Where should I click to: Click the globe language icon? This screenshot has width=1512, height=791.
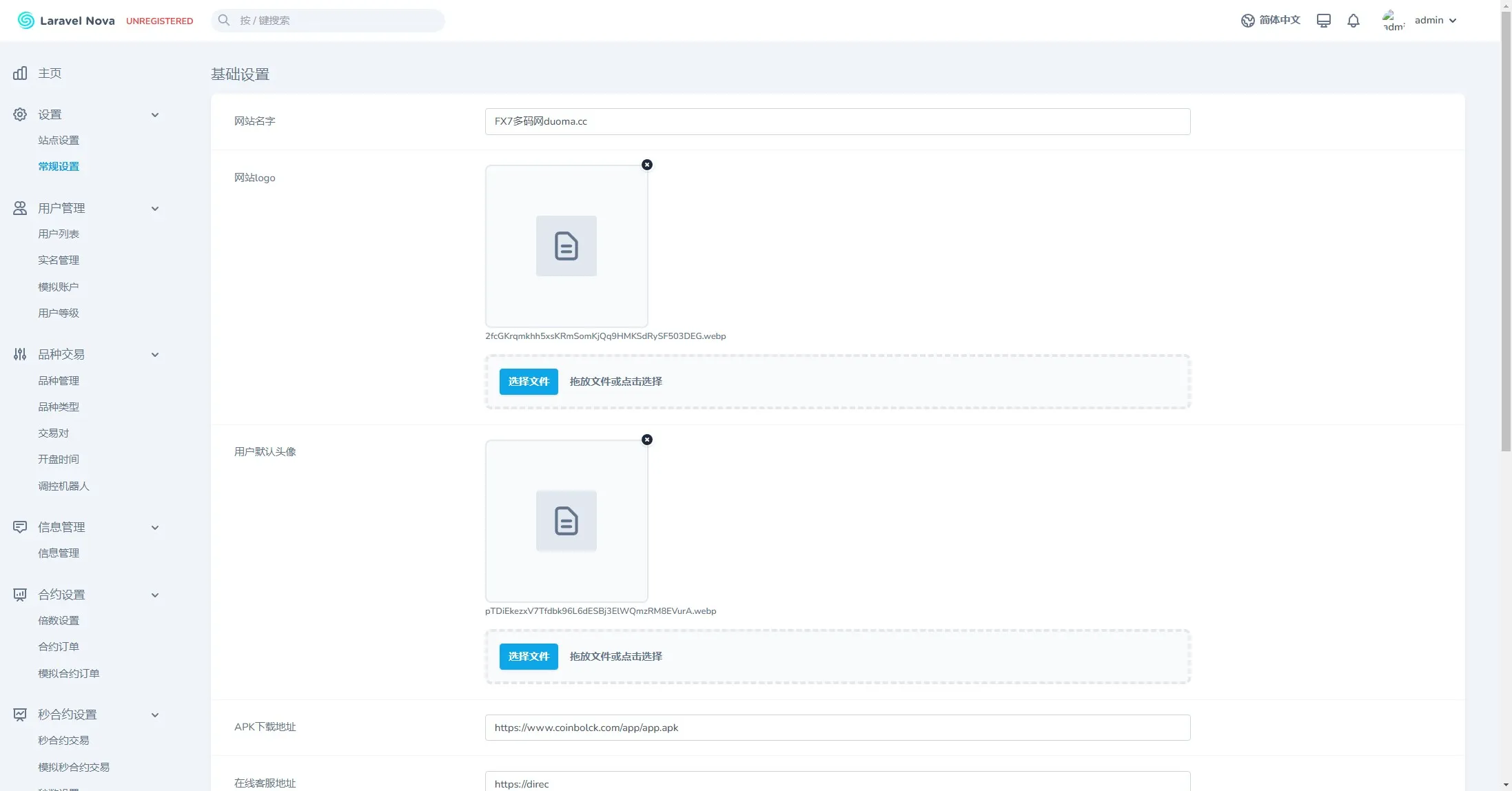tap(1247, 21)
